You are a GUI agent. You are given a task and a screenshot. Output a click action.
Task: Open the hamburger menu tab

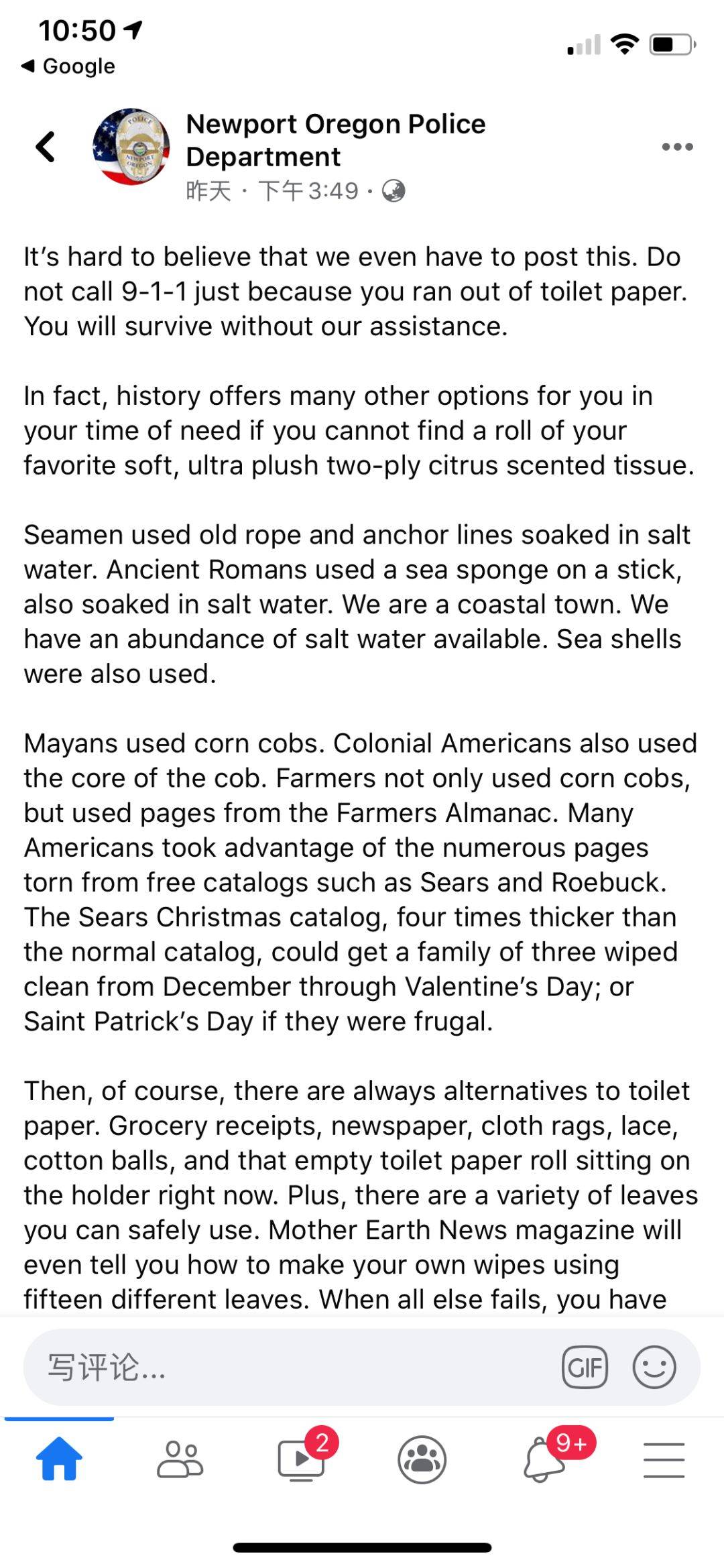click(664, 1459)
